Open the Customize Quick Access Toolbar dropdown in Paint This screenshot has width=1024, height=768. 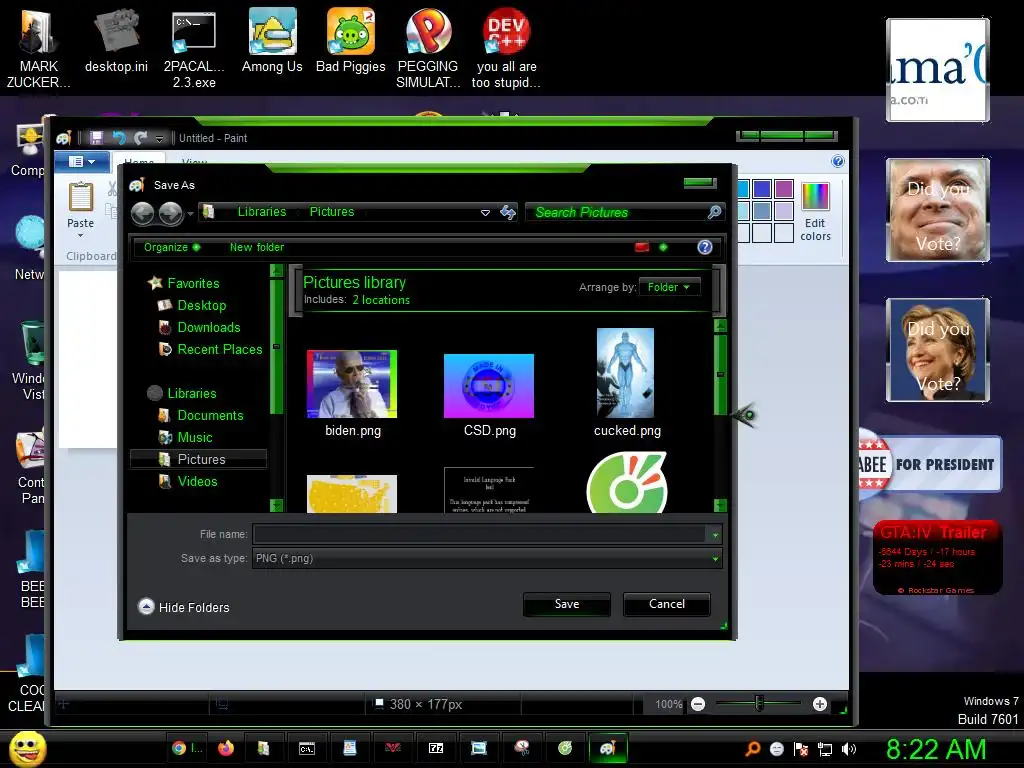[x=159, y=138]
